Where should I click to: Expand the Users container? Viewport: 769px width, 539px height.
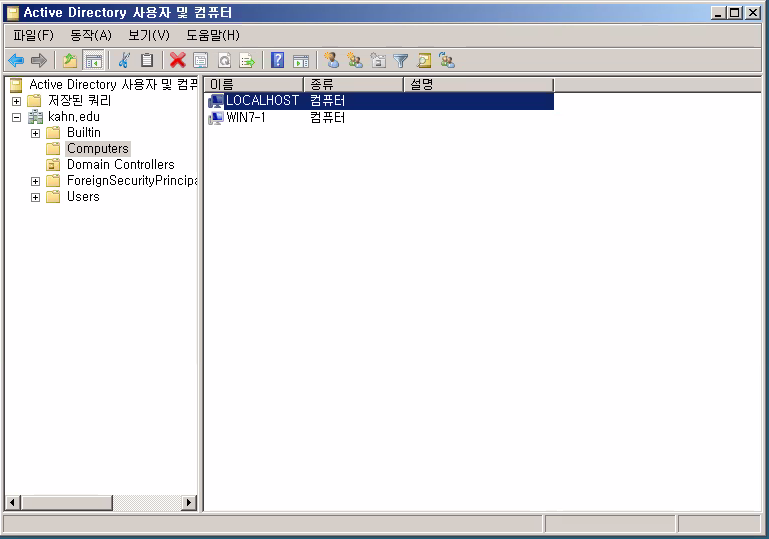[x=35, y=198]
